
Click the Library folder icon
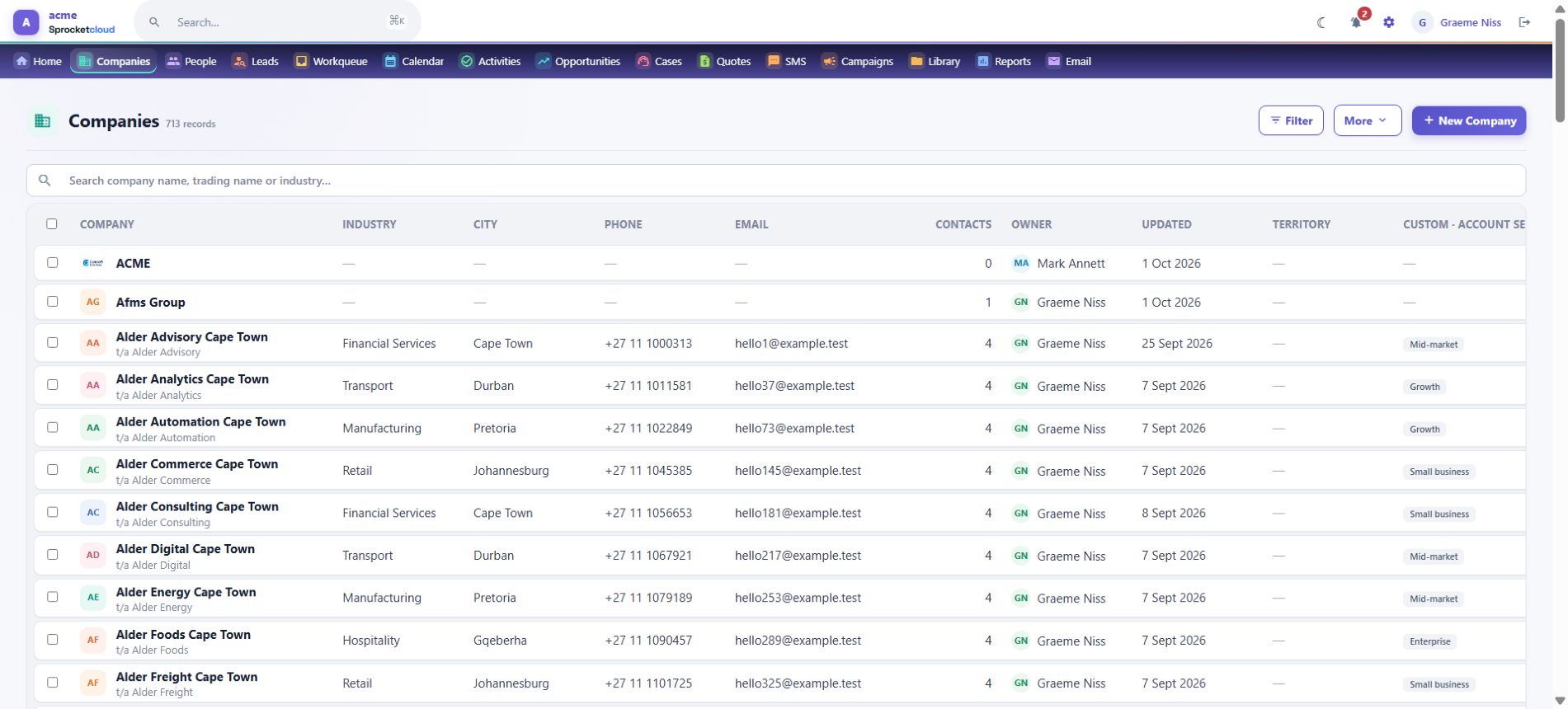[x=916, y=61]
